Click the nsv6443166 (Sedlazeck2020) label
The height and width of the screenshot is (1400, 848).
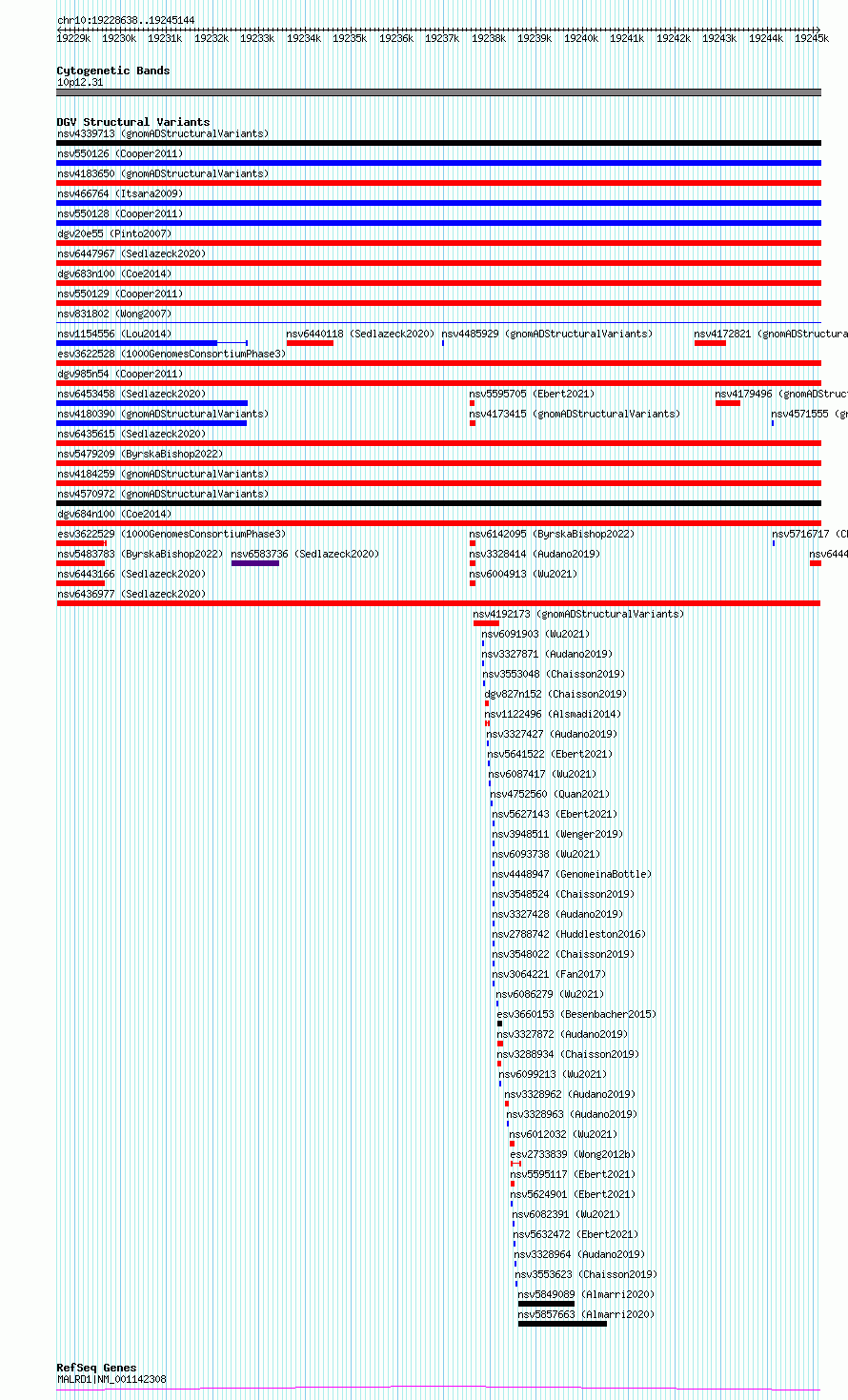(x=131, y=574)
